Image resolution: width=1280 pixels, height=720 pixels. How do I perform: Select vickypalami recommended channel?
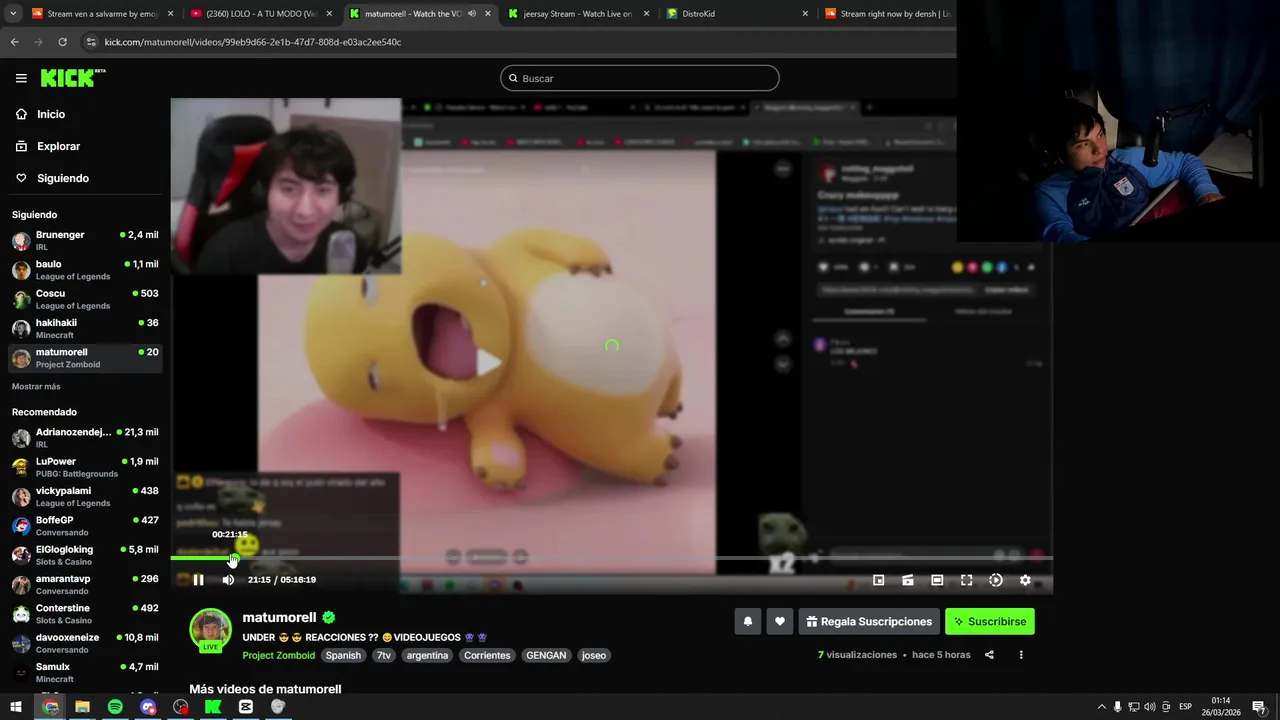(x=85, y=496)
